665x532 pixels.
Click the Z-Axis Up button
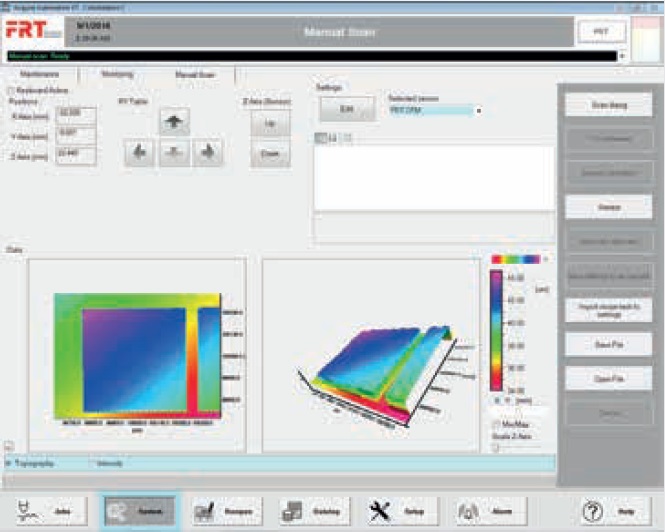[270, 123]
